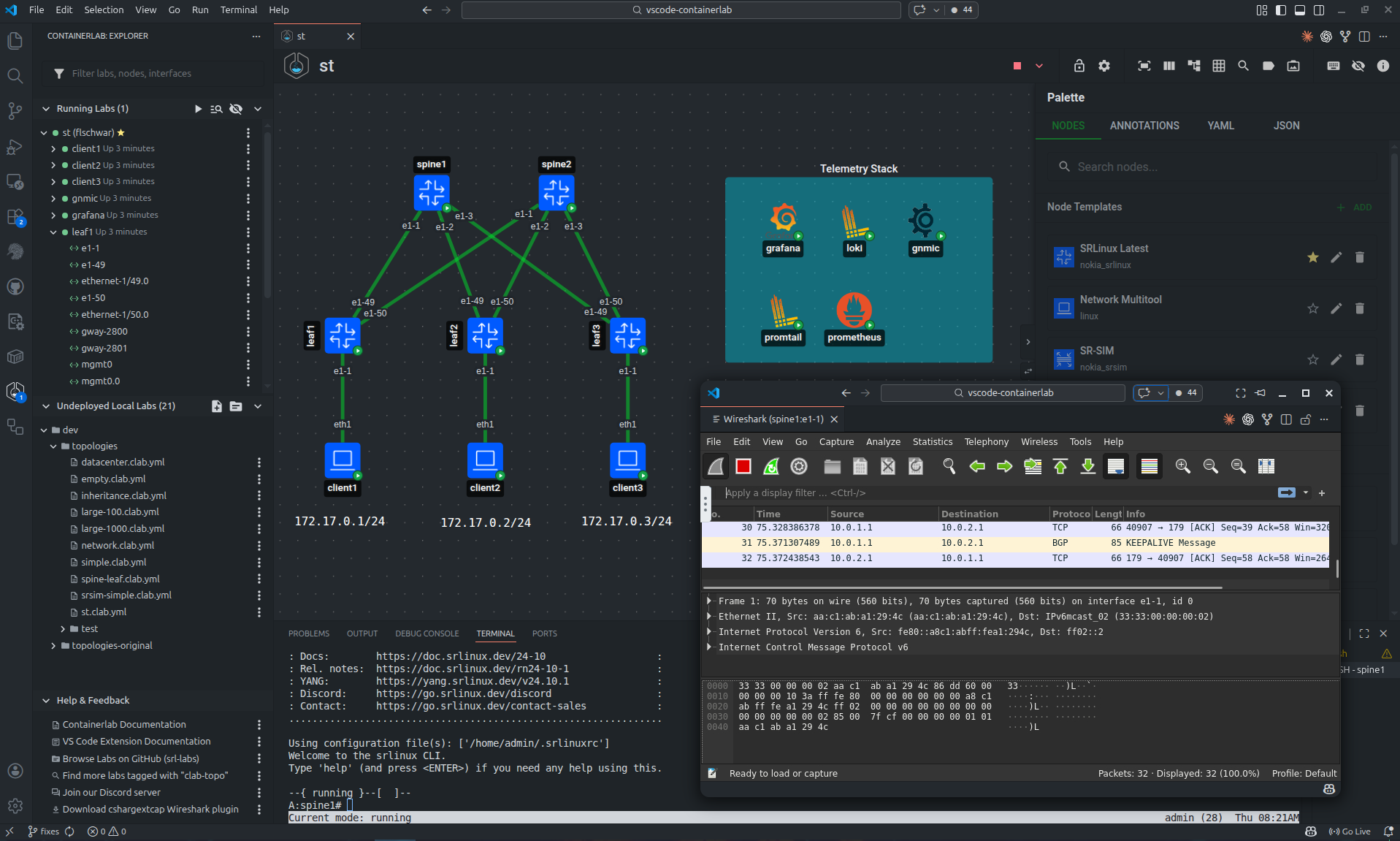Open the Join our Discord server link
1400x841 pixels.
point(111,793)
